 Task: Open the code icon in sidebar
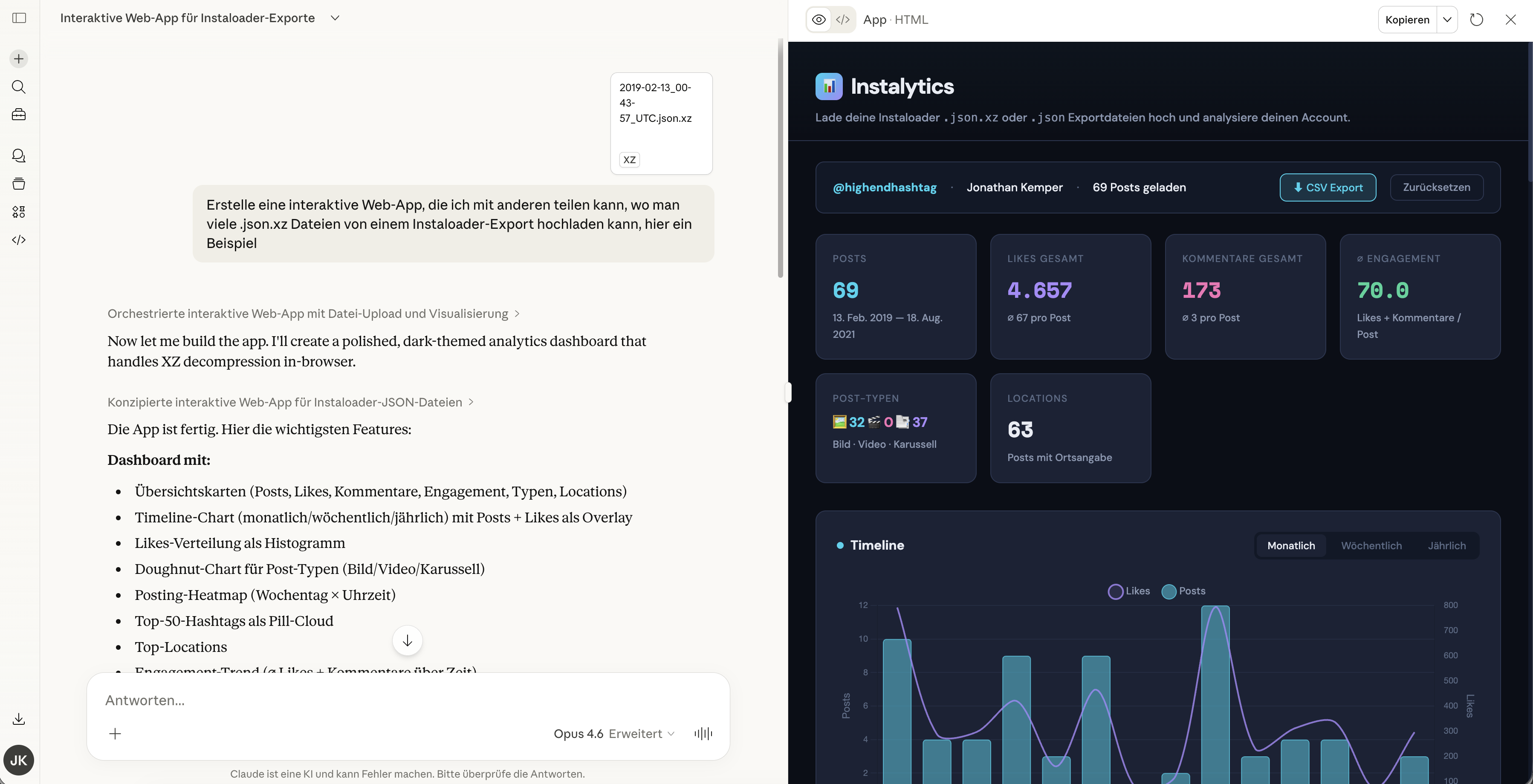tap(19, 240)
